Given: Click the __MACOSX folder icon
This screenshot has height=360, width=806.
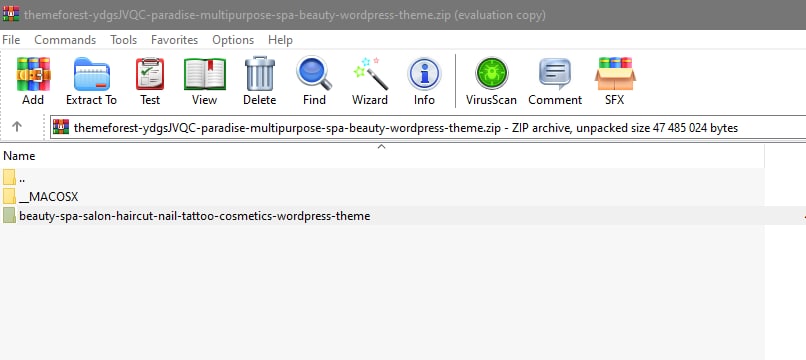Looking at the screenshot, I should (x=9, y=196).
